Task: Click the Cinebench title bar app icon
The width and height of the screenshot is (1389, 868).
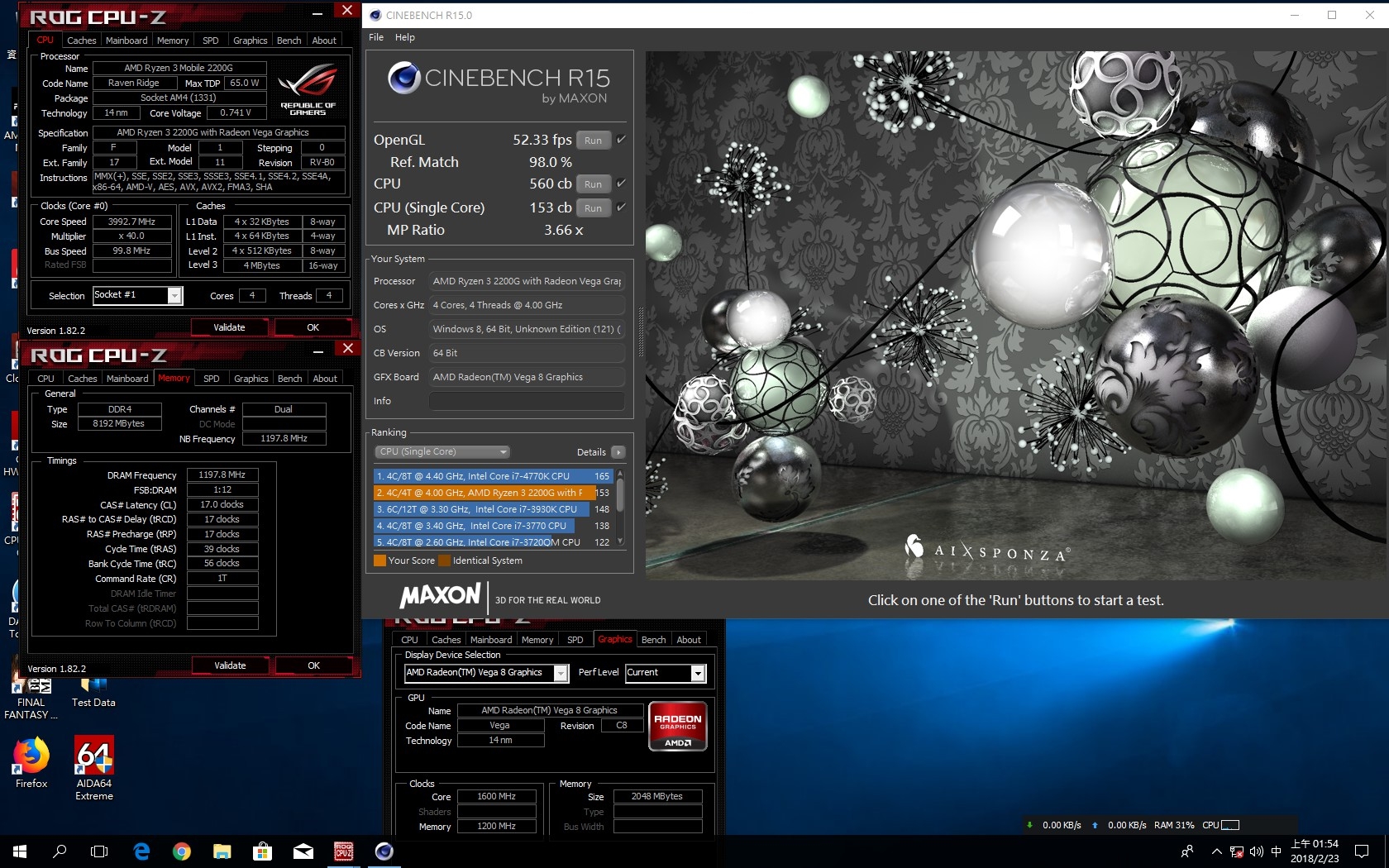Action: pyautogui.click(x=375, y=15)
